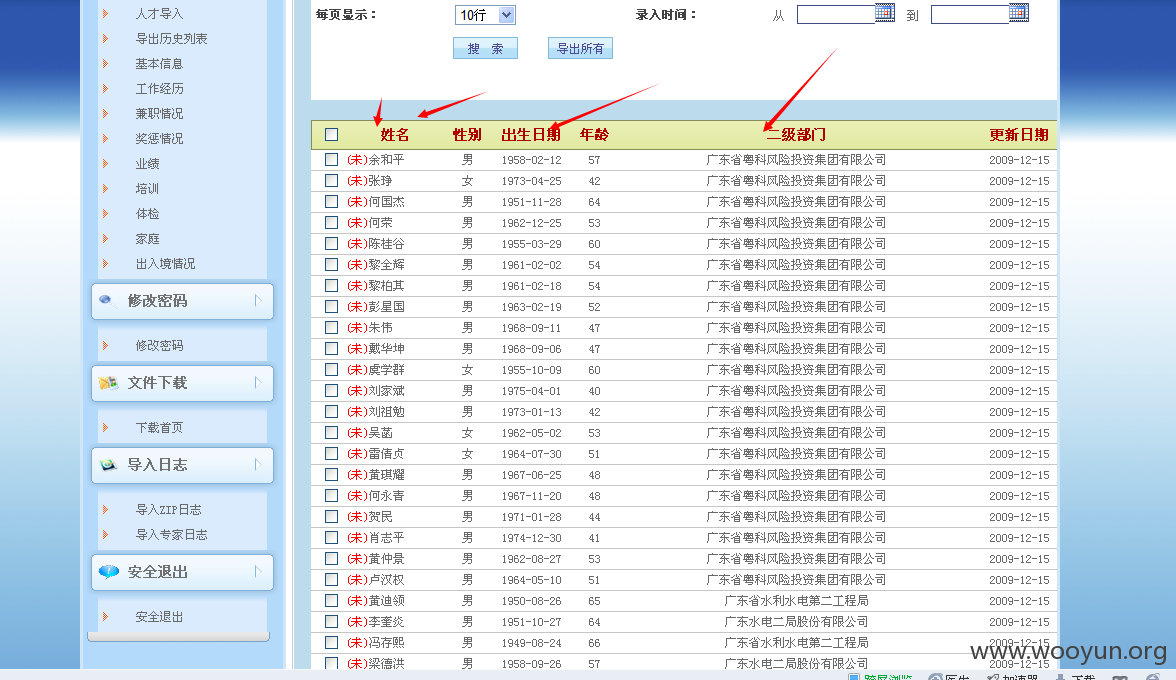Click the 安全退出 section header icon
Image resolution: width=1176 pixels, height=680 pixels.
coord(109,571)
